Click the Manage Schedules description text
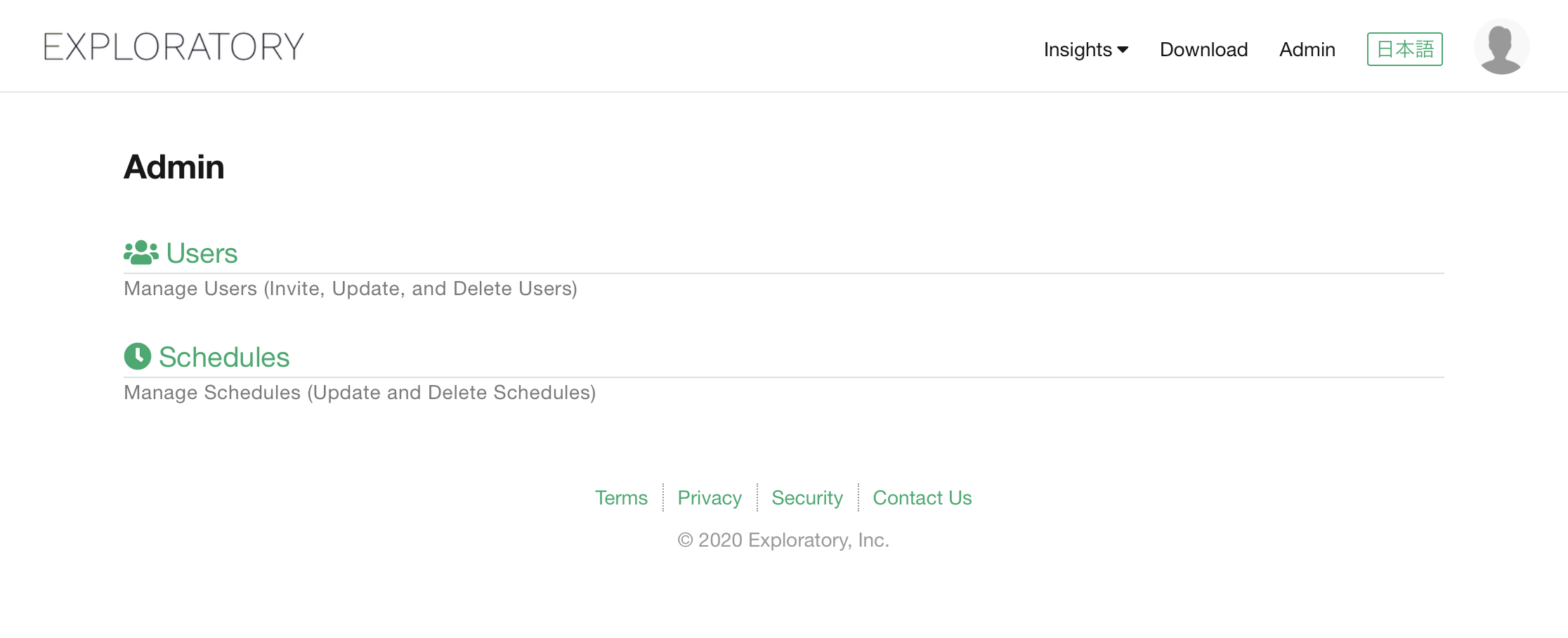The height and width of the screenshot is (638, 1568). coord(360,393)
